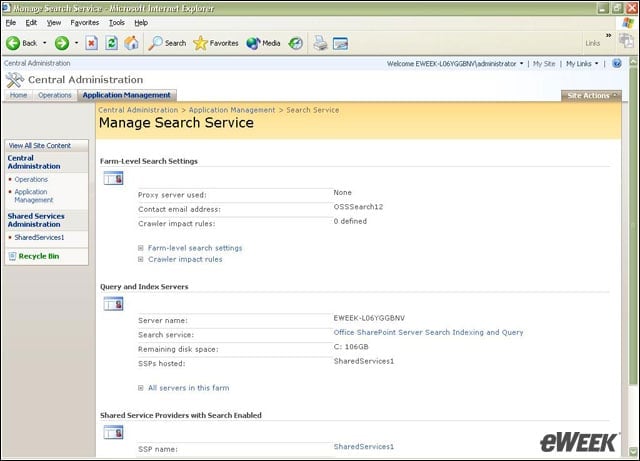Switch to the Home tab

pos(18,95)
